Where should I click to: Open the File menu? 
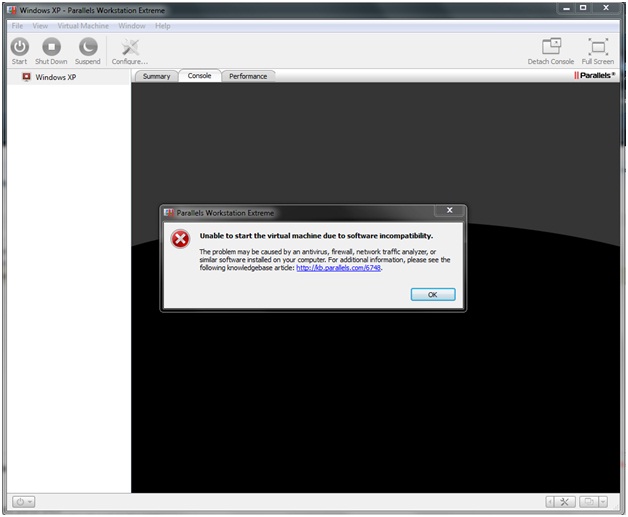17,26
